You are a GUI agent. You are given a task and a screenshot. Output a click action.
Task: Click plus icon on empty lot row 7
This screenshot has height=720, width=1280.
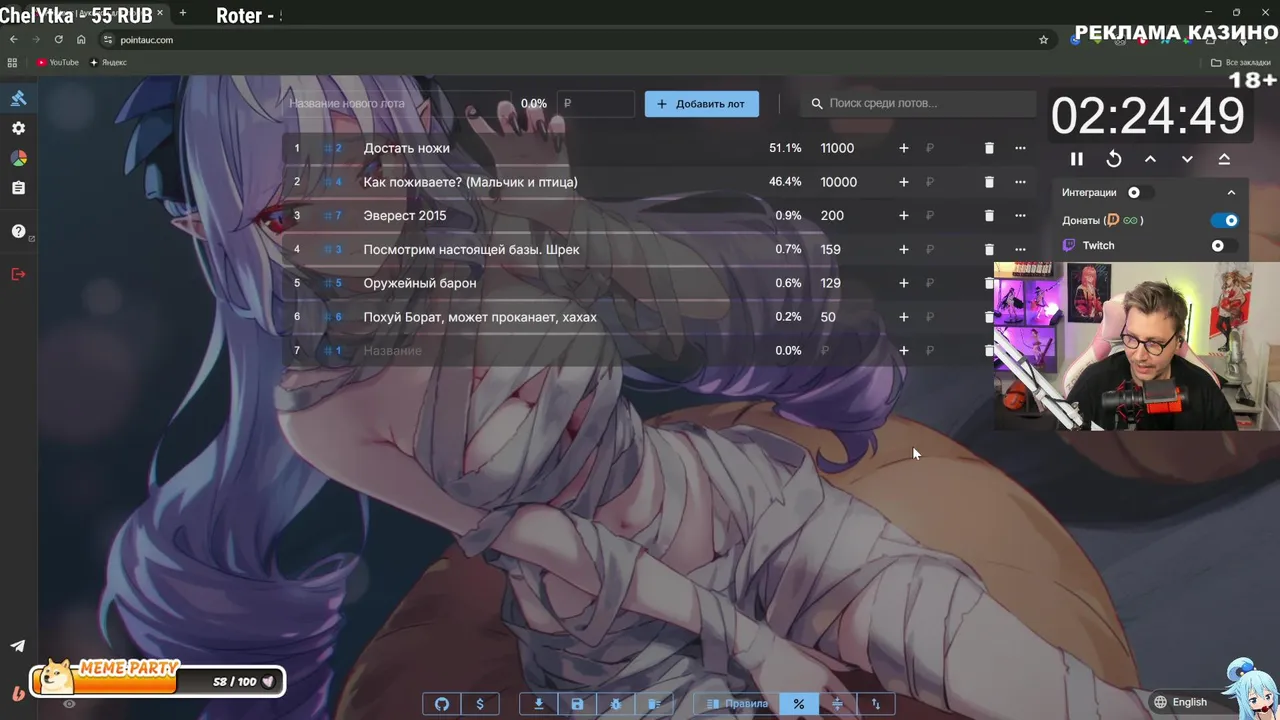904,351
